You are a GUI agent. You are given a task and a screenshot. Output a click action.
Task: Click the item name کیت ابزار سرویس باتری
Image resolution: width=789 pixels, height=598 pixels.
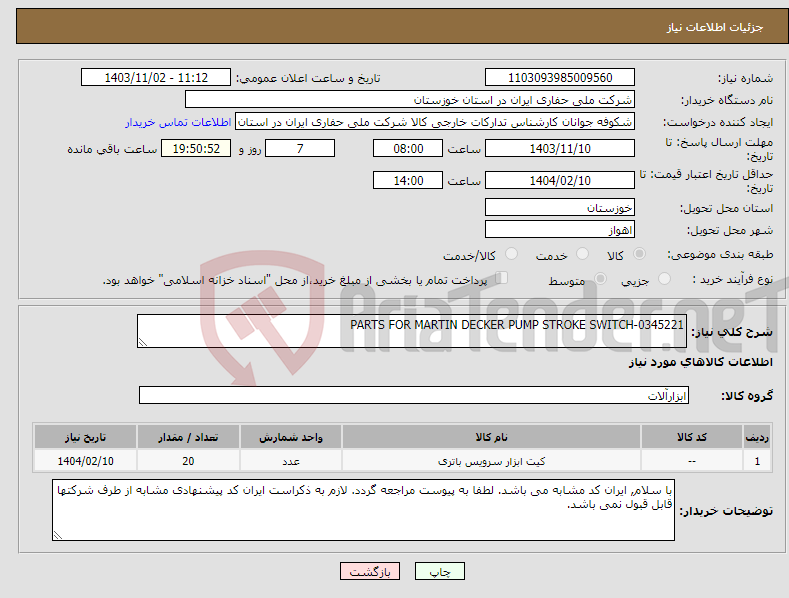[x=491, y=461]
